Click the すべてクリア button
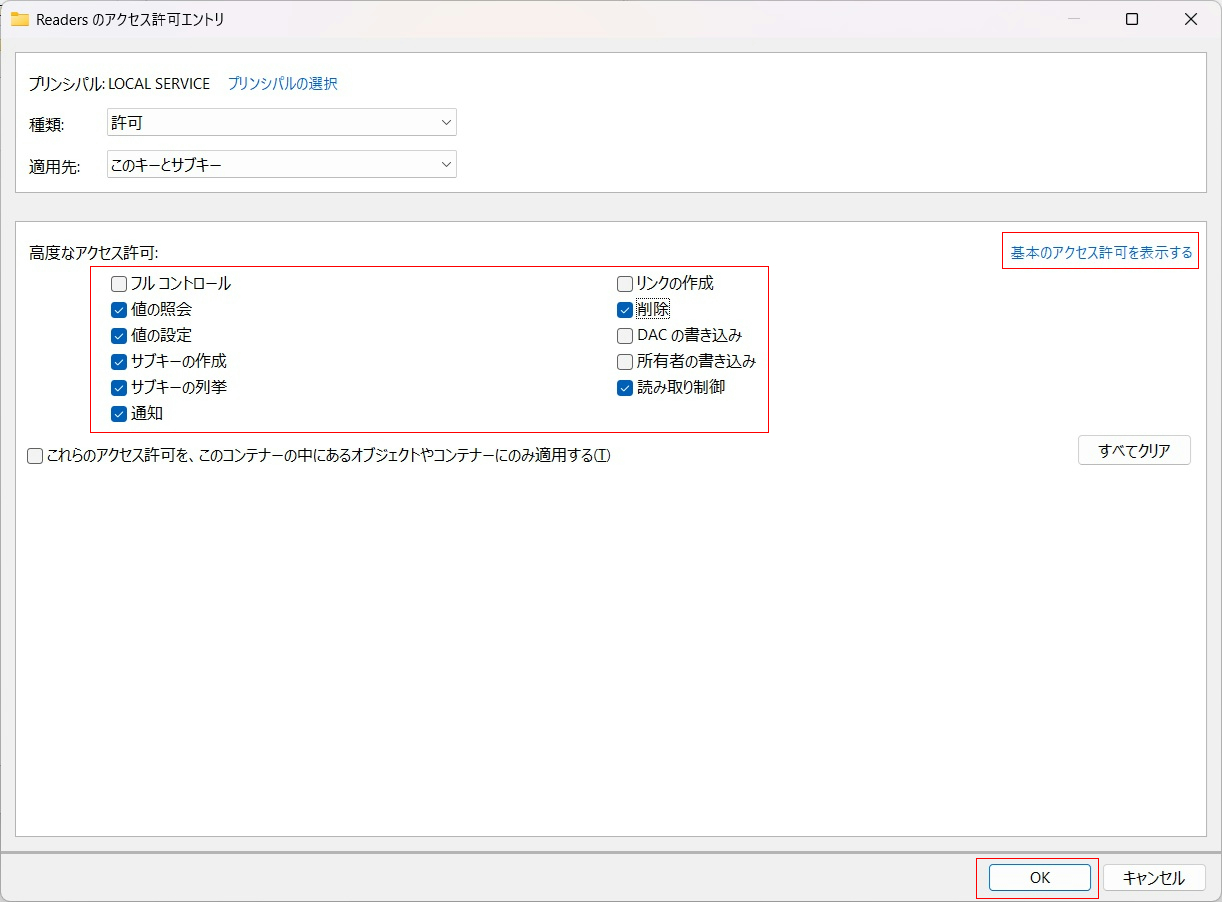This screenshot has height=902, width=1222. (x=1134, y=450)
